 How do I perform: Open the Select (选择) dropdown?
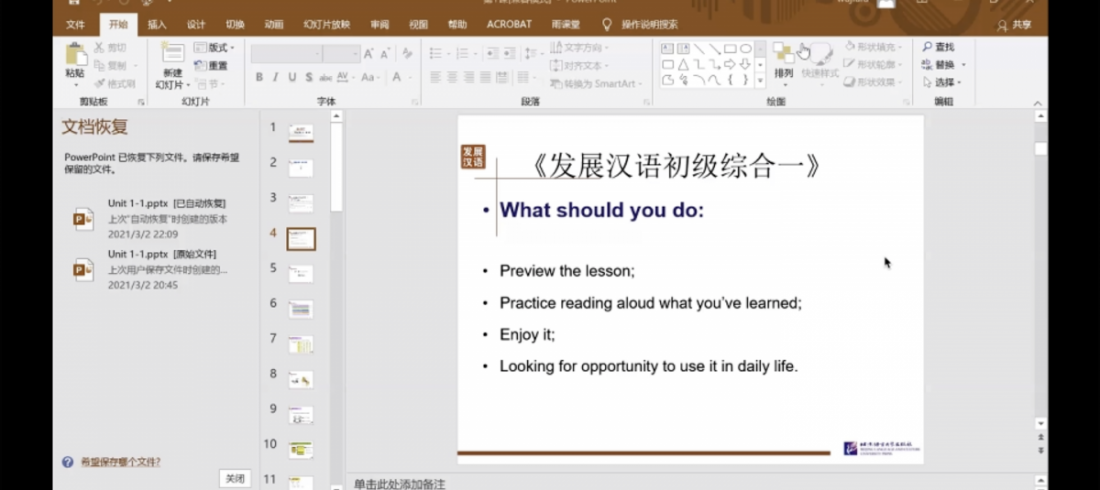click(942, 82)
